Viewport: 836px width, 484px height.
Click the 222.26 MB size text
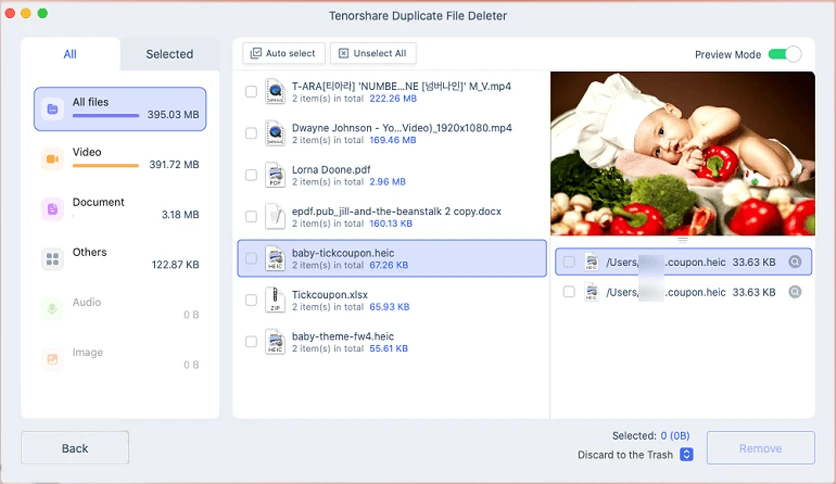pos(393,99)
